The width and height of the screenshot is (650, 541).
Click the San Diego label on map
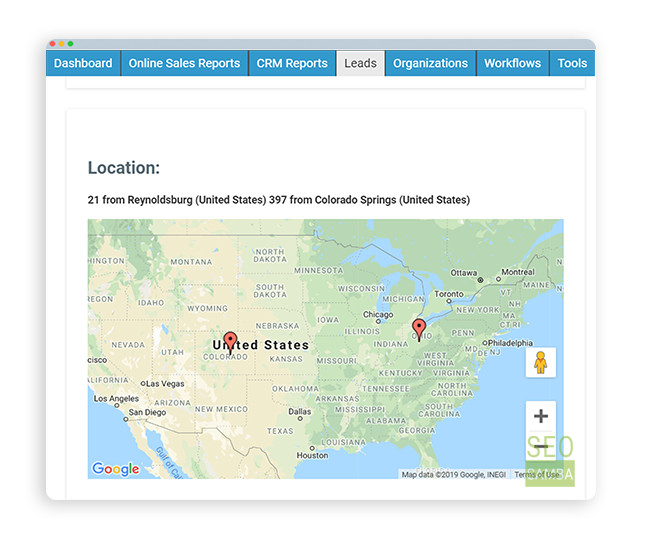(x=147, y=412)
